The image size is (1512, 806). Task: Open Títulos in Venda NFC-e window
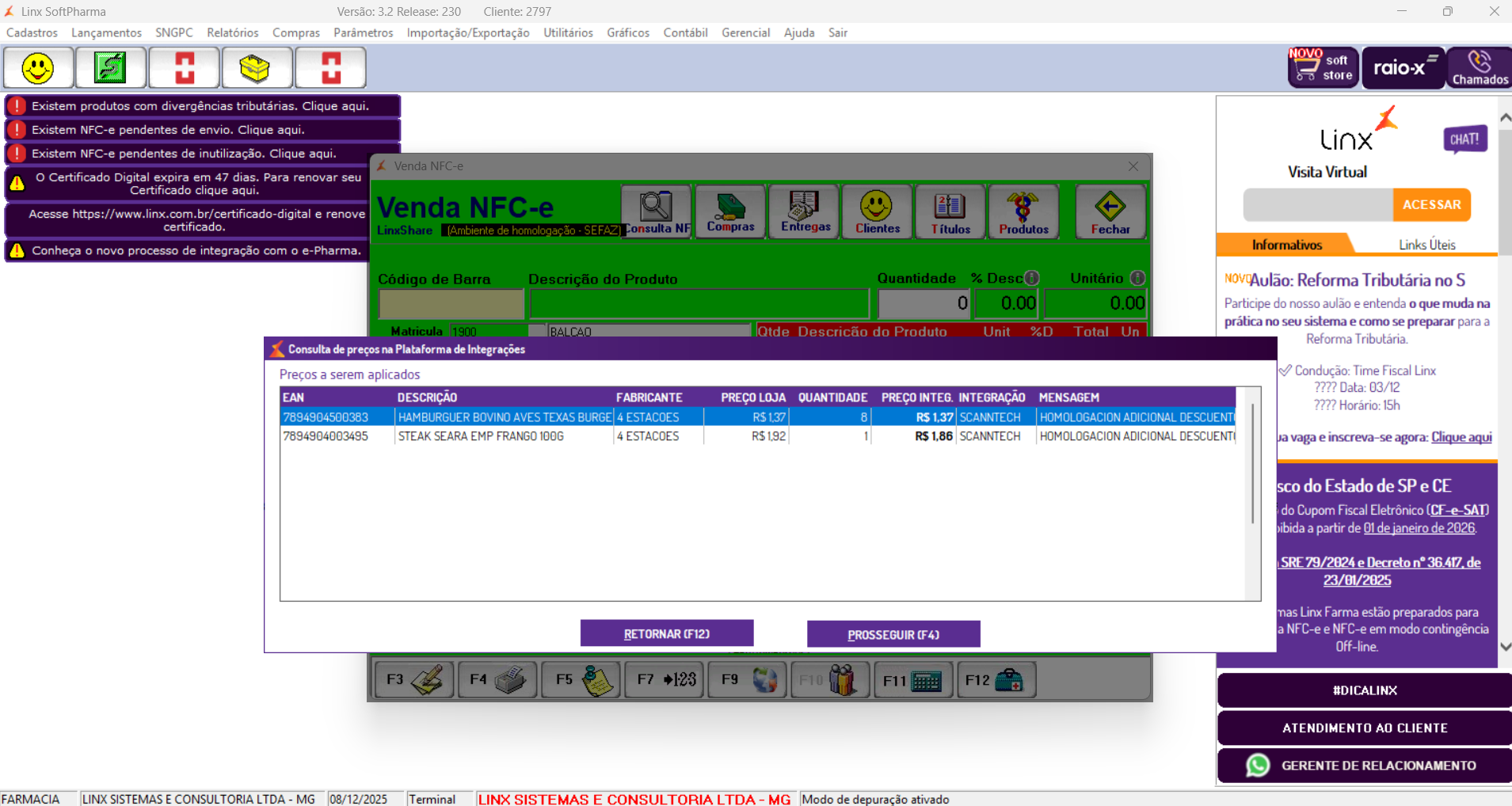click(950, 211)
